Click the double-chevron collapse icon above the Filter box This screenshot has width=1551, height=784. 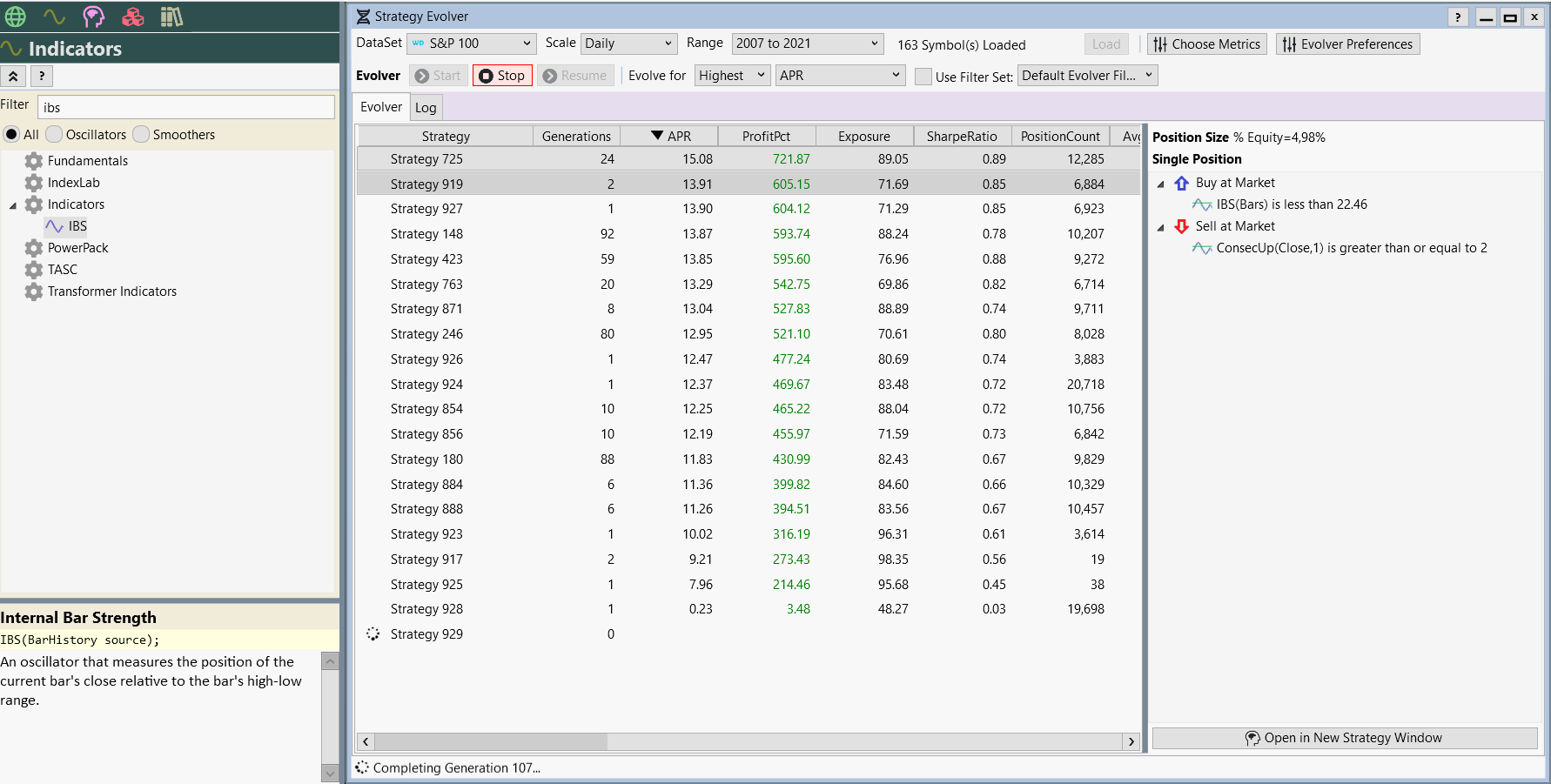[x=12, y=76]
